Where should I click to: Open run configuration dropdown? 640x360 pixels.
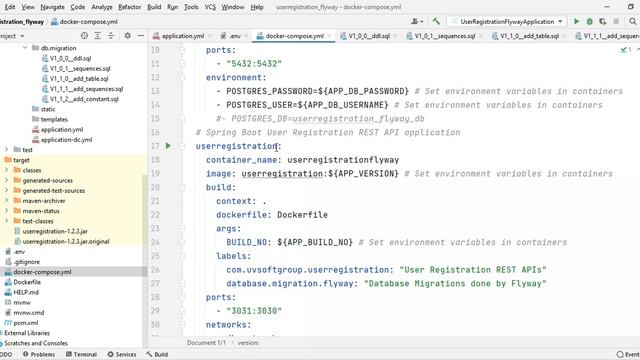(x=507, y=21)
